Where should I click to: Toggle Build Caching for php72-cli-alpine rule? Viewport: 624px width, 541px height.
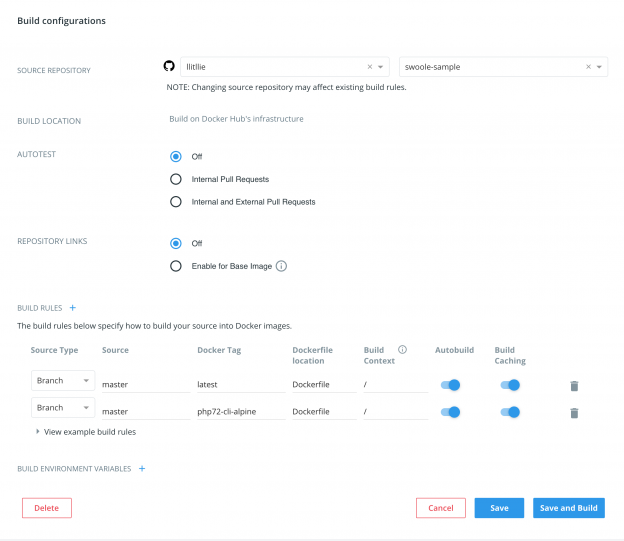point(510,412)
